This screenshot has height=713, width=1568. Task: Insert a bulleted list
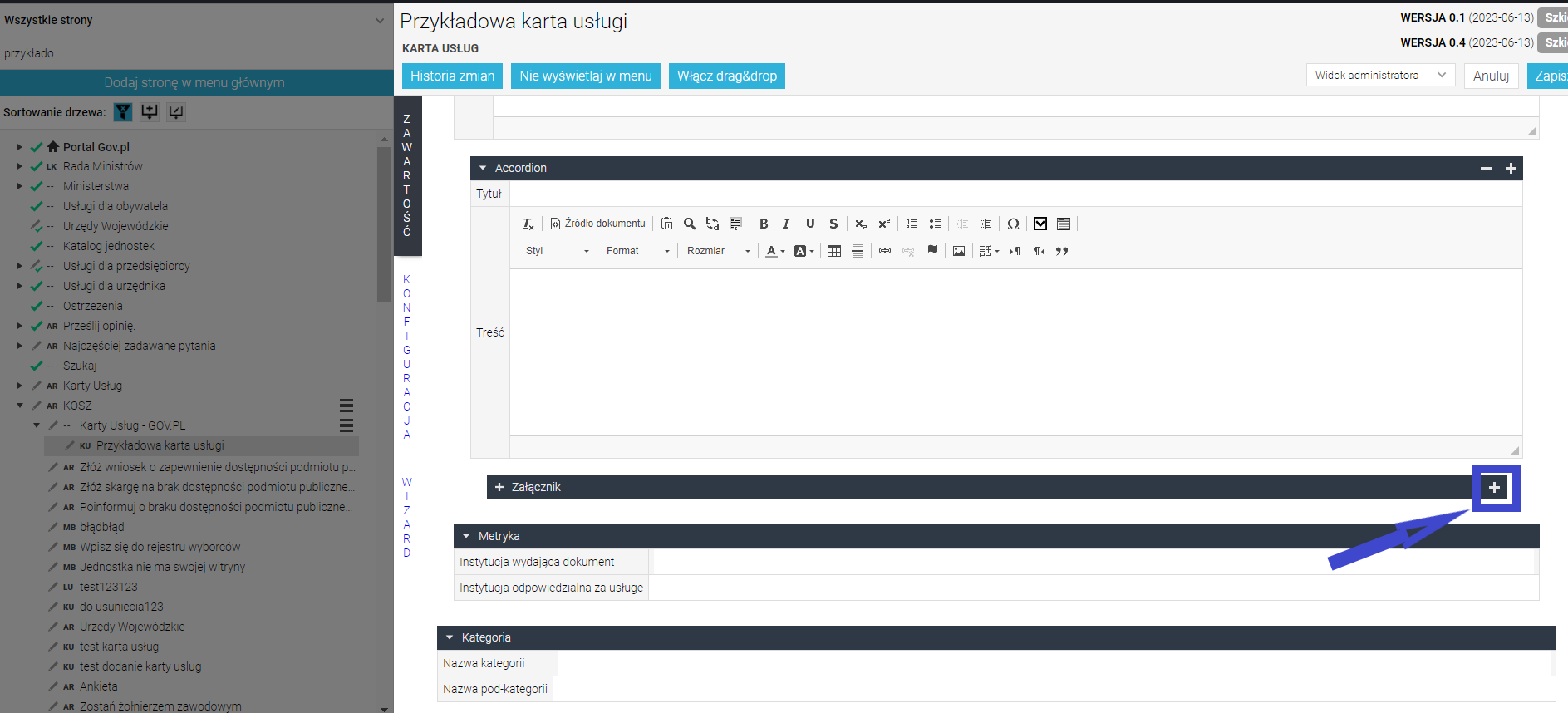click(935, 224)
